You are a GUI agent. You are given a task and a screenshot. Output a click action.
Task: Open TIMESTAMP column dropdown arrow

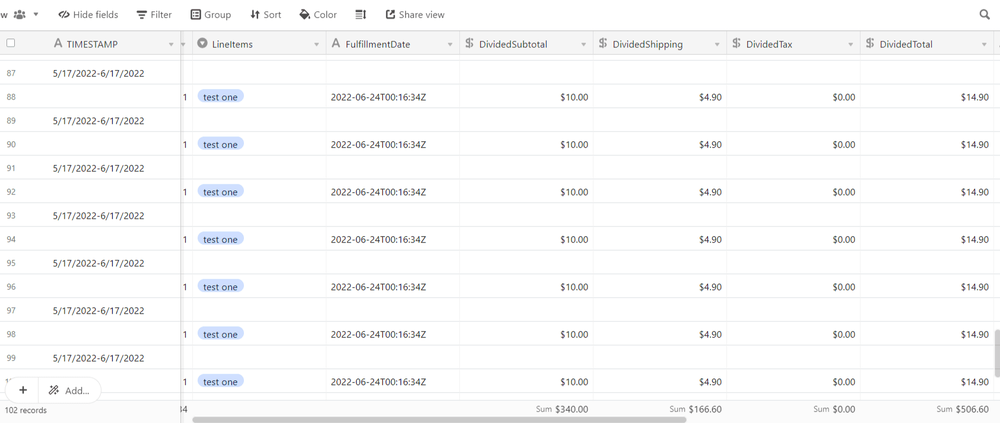tap(171, 44)
